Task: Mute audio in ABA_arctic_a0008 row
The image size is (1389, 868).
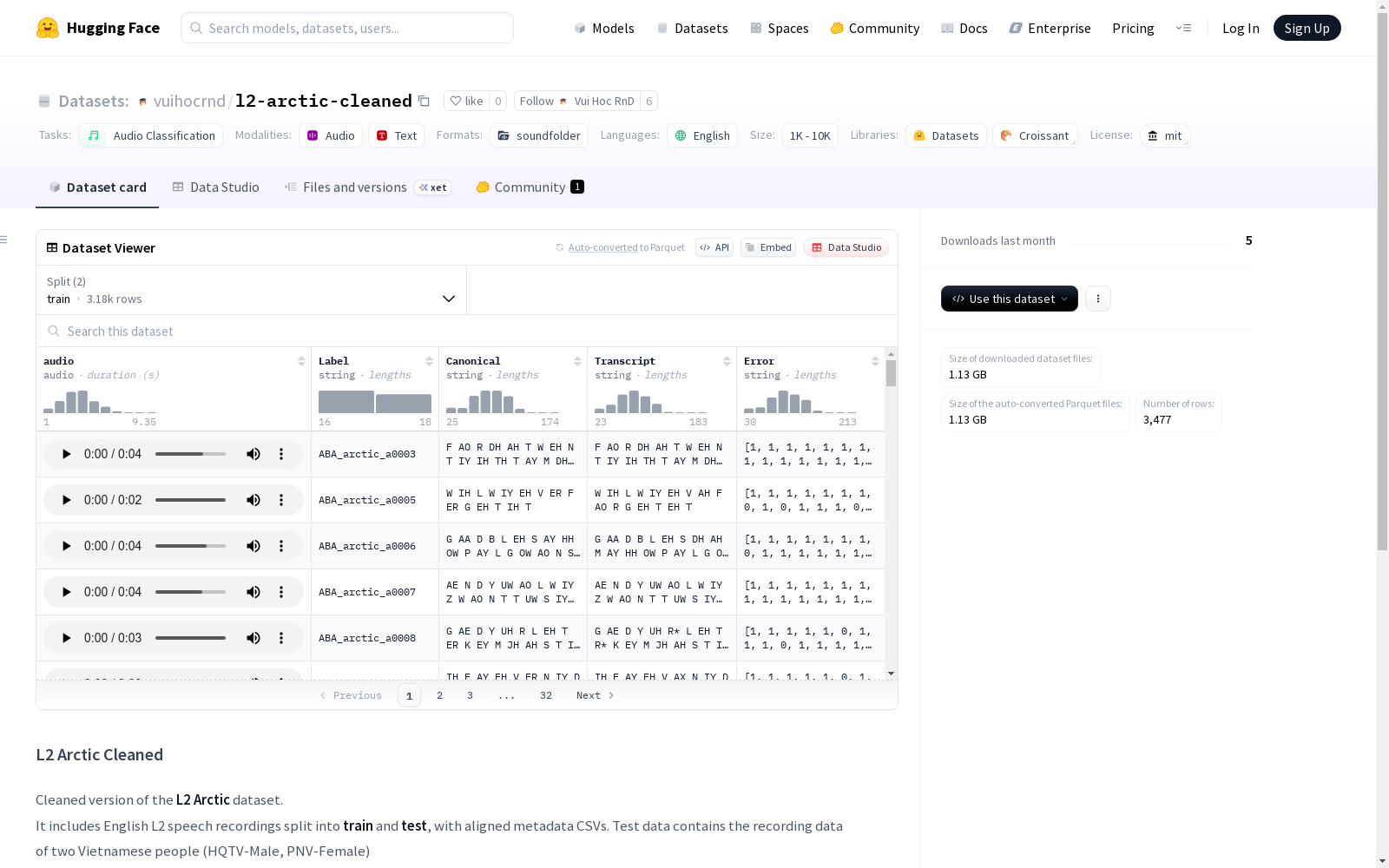Action: coord(253,638)
